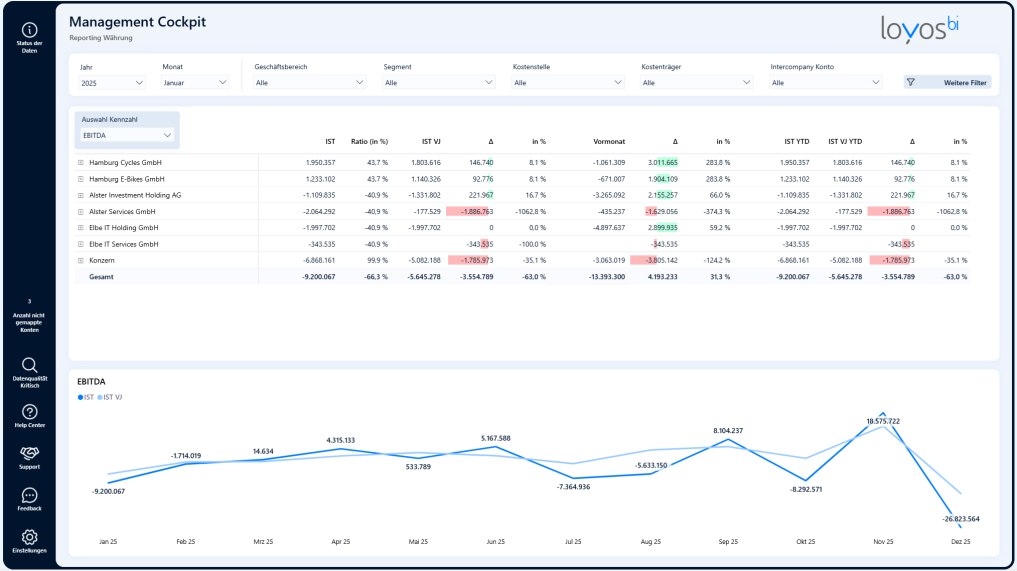1017x571 pixels.
Task: Open the Geschäftsbereich dropdown
Action: pos(309,82)
